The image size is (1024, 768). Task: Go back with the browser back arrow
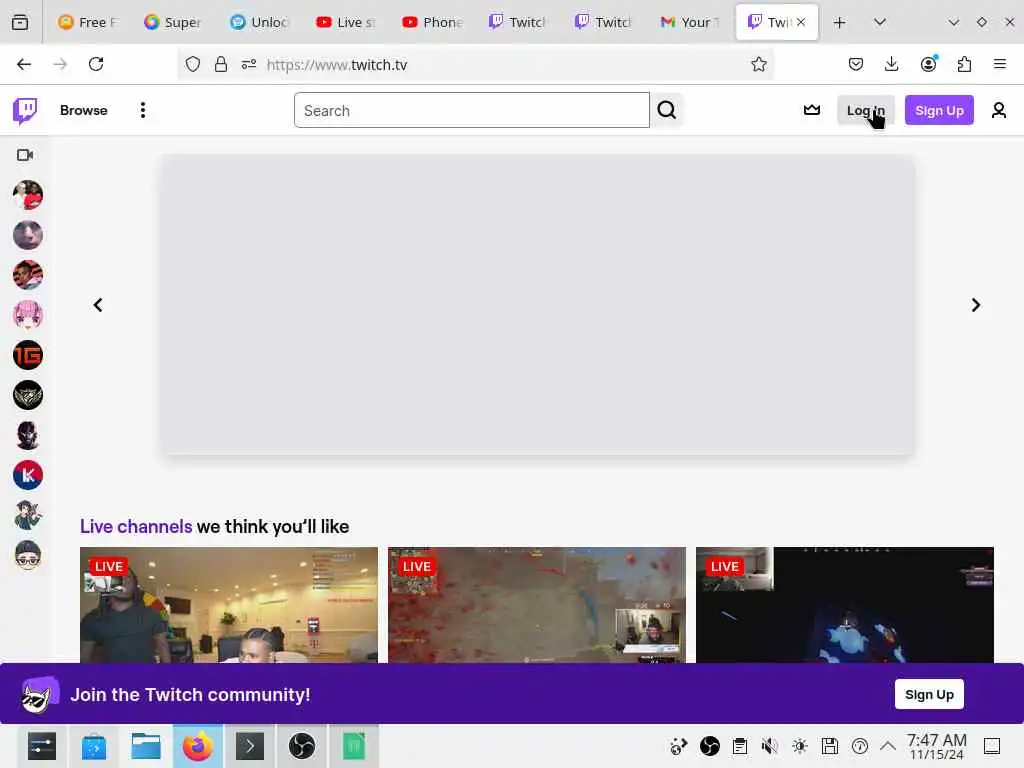click(24, 64)
